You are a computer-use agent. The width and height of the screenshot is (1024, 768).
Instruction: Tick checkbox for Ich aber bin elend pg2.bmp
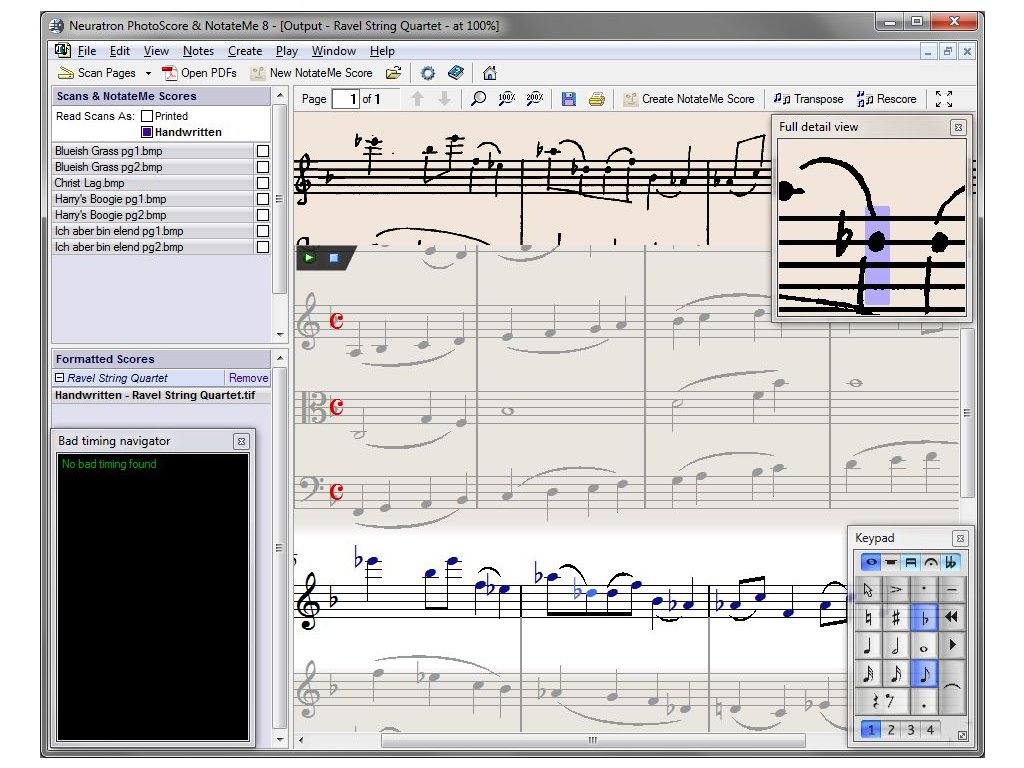[x=263, y=247]
